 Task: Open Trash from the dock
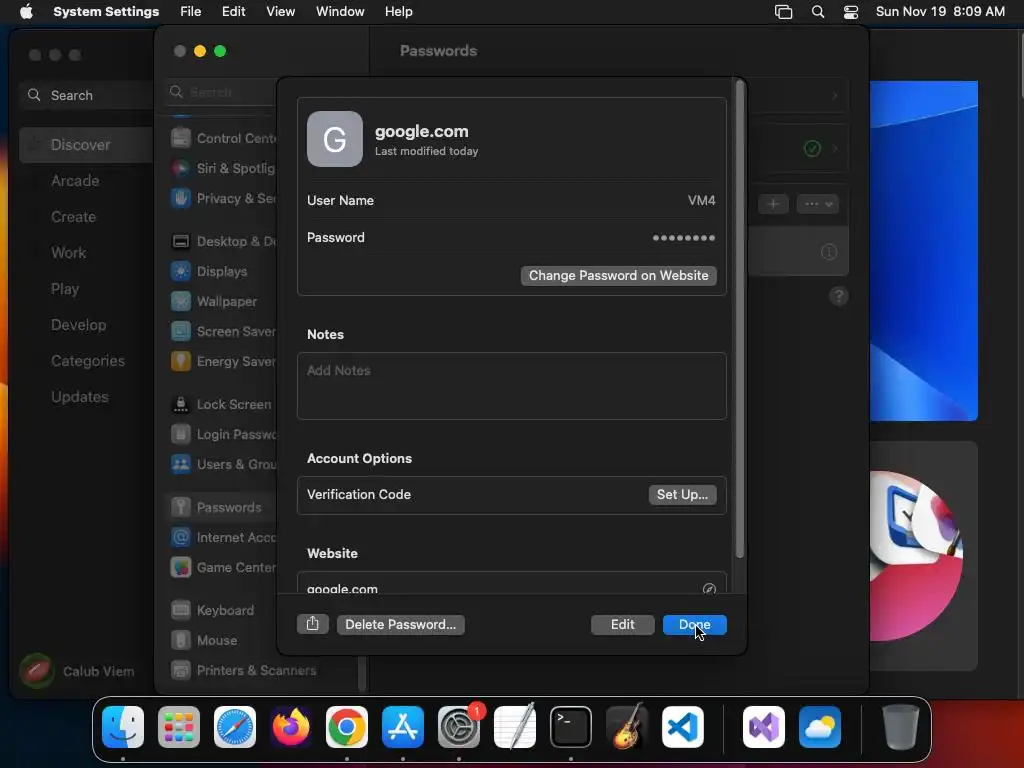(x=901, y=727)
